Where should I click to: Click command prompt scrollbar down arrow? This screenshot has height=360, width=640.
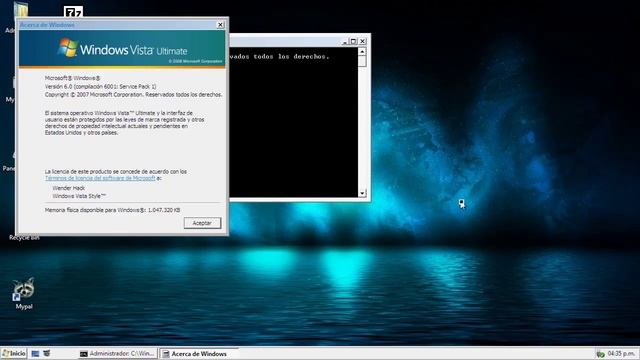pyautogui.click(x=362, y=193)
